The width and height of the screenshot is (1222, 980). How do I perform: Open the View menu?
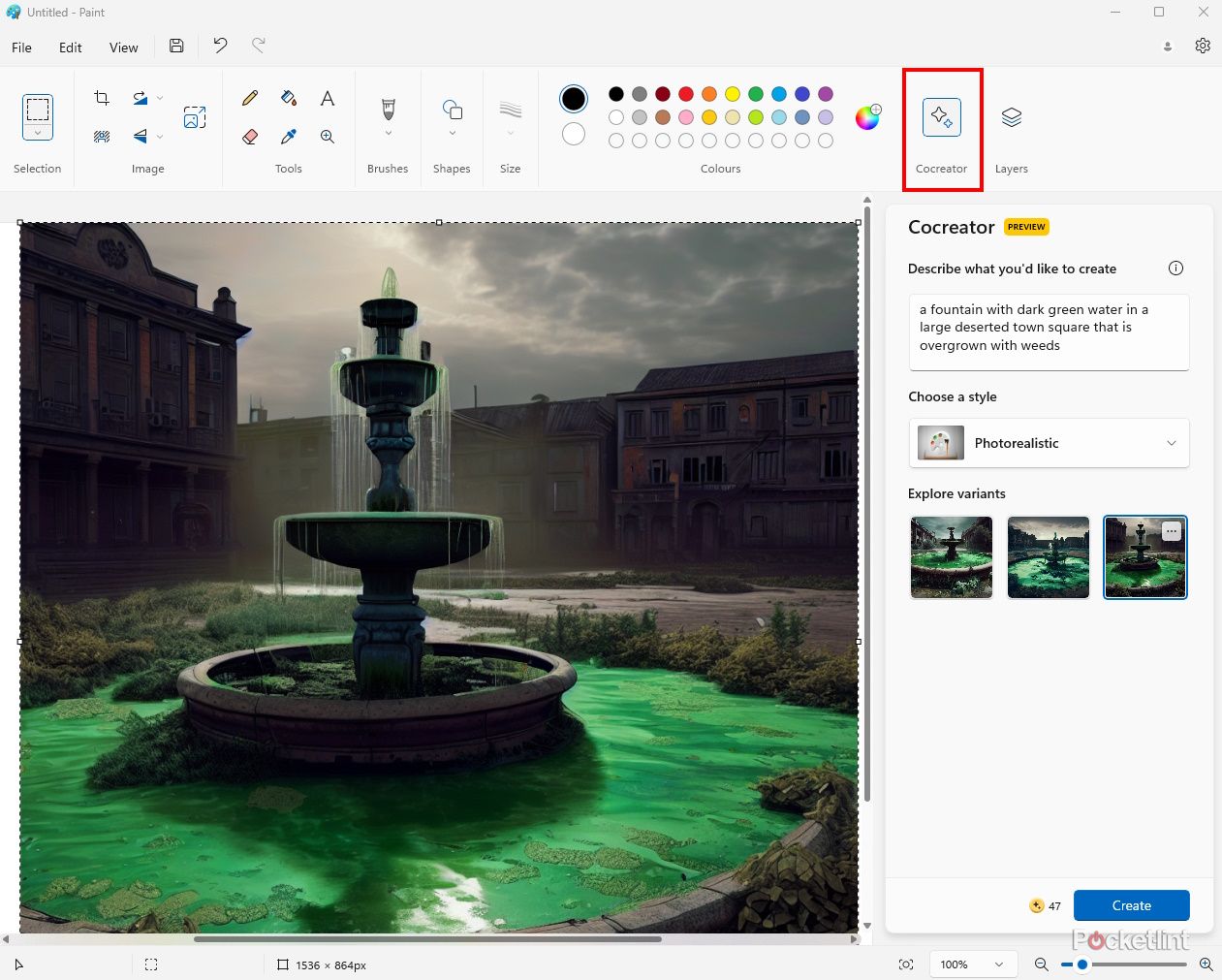pyautogui.click(x=123, y=47)
